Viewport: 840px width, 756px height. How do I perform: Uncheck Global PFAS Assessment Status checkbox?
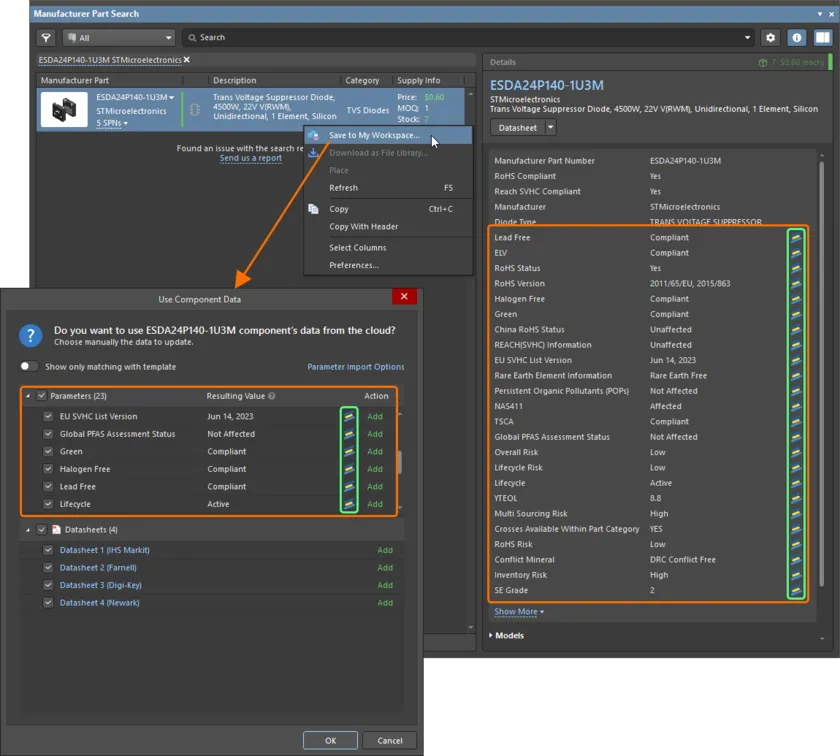click(48, 434)
